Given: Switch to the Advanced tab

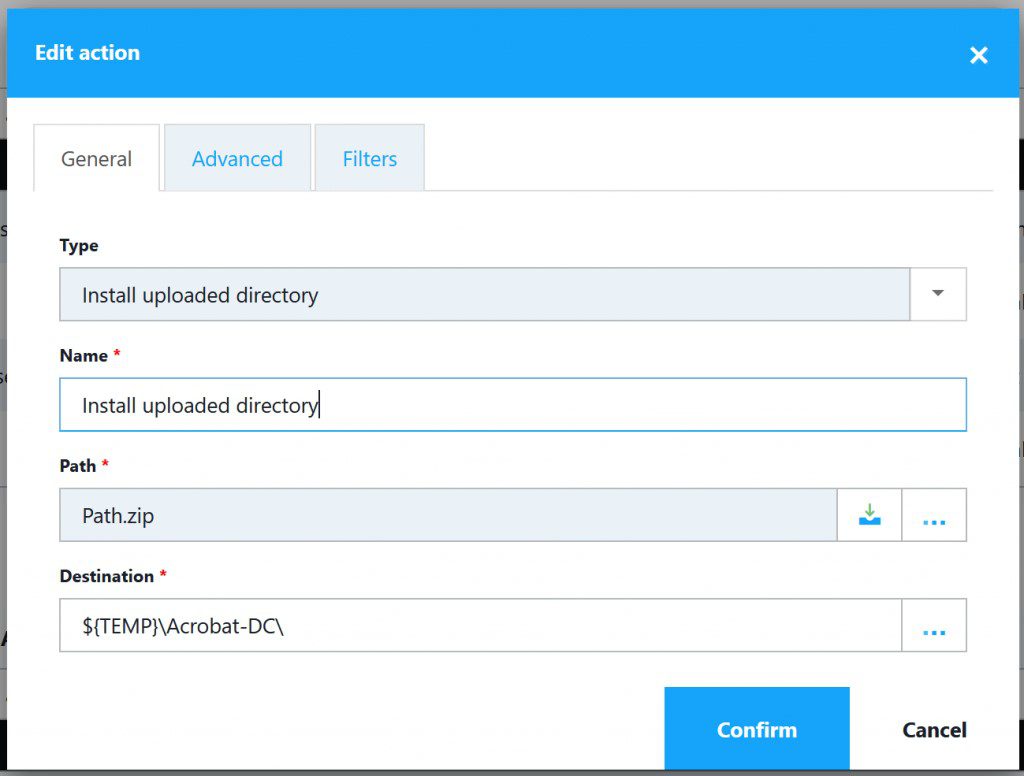Looking at the screenshot, I should (x=237, y=158).
